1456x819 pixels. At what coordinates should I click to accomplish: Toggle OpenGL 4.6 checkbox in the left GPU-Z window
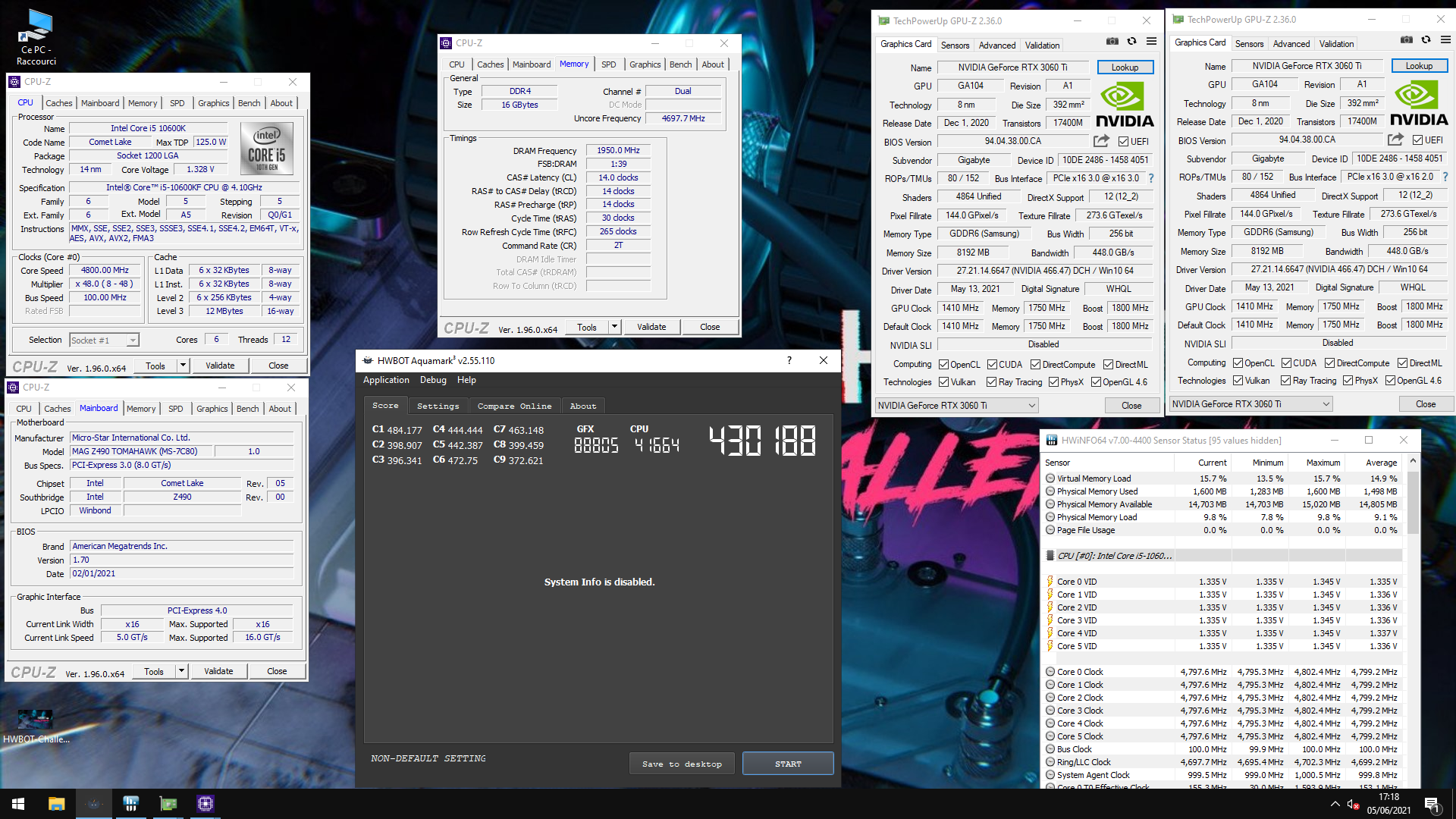click(x=1096, y=382)
